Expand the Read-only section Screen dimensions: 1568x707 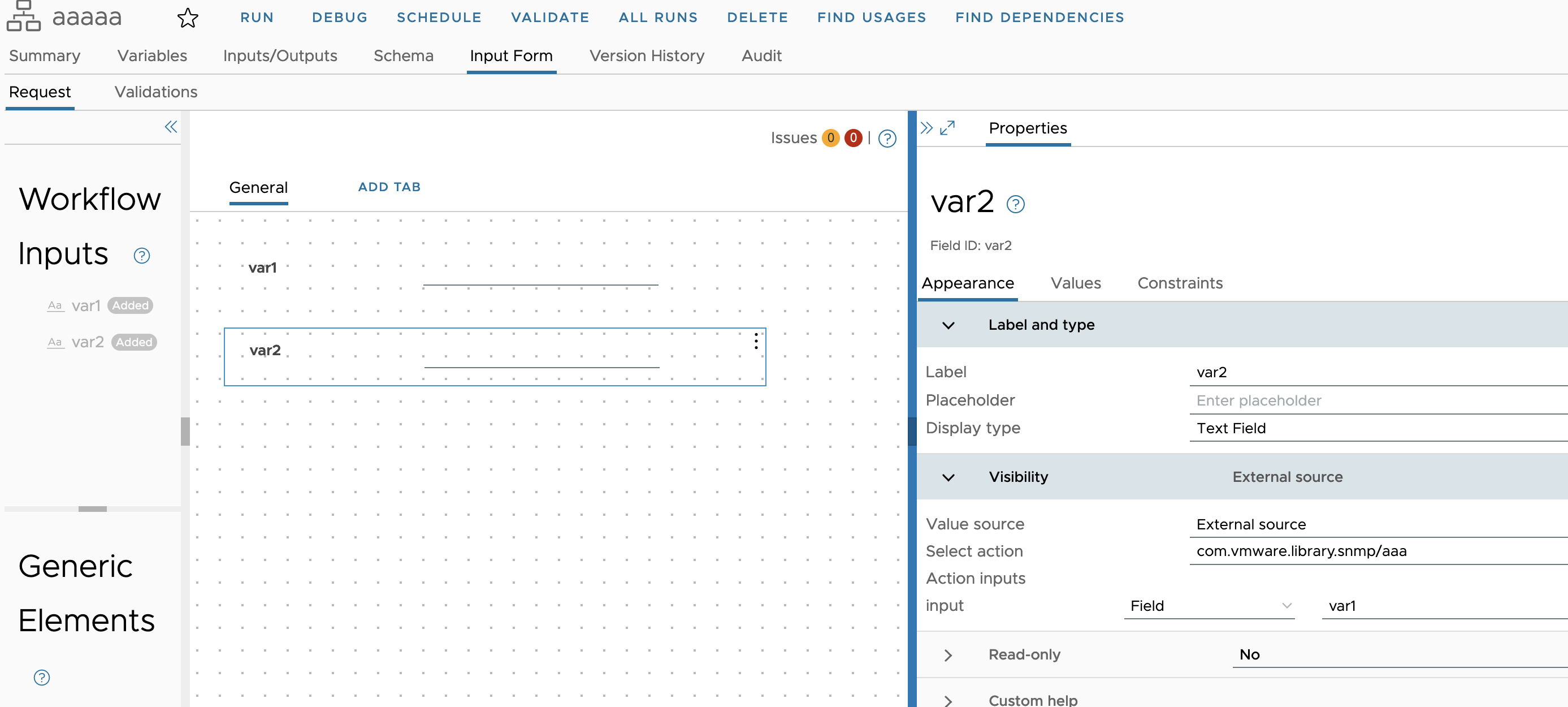point(948,654)
